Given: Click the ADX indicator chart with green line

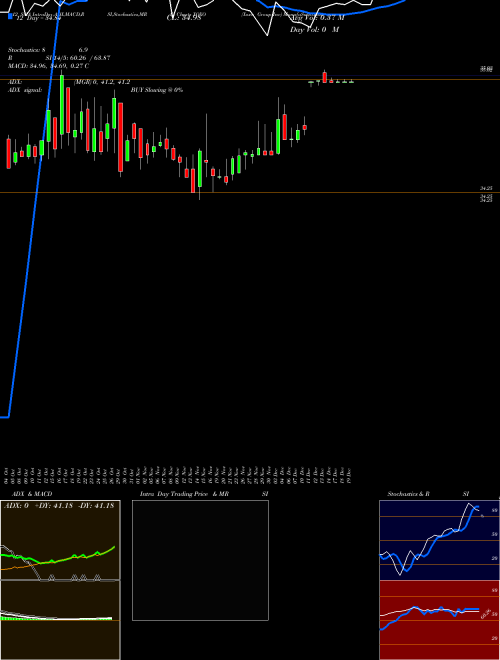Looking at the screenshot, I should pos(60,540).
